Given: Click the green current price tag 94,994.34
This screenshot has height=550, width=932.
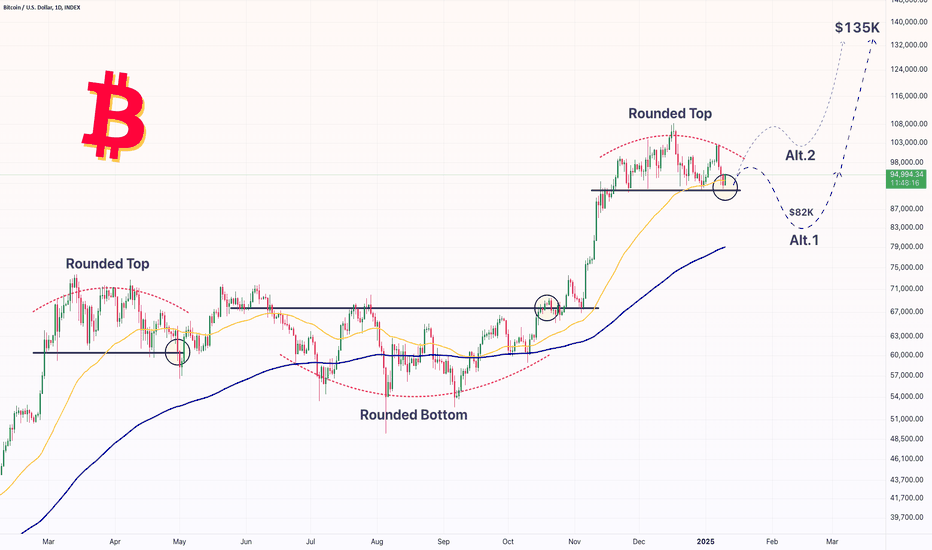Looking at the screenshot, I should pos(906,174).
